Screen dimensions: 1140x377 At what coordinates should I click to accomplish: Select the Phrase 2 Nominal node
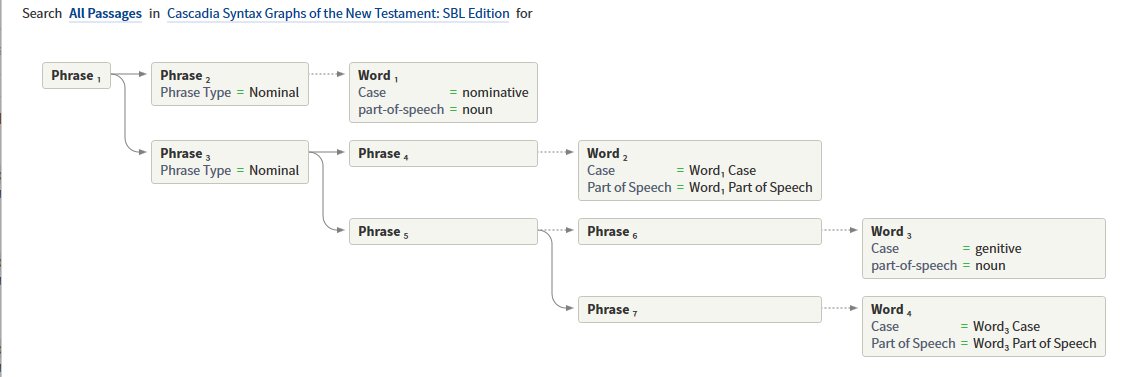pos(230,84)
